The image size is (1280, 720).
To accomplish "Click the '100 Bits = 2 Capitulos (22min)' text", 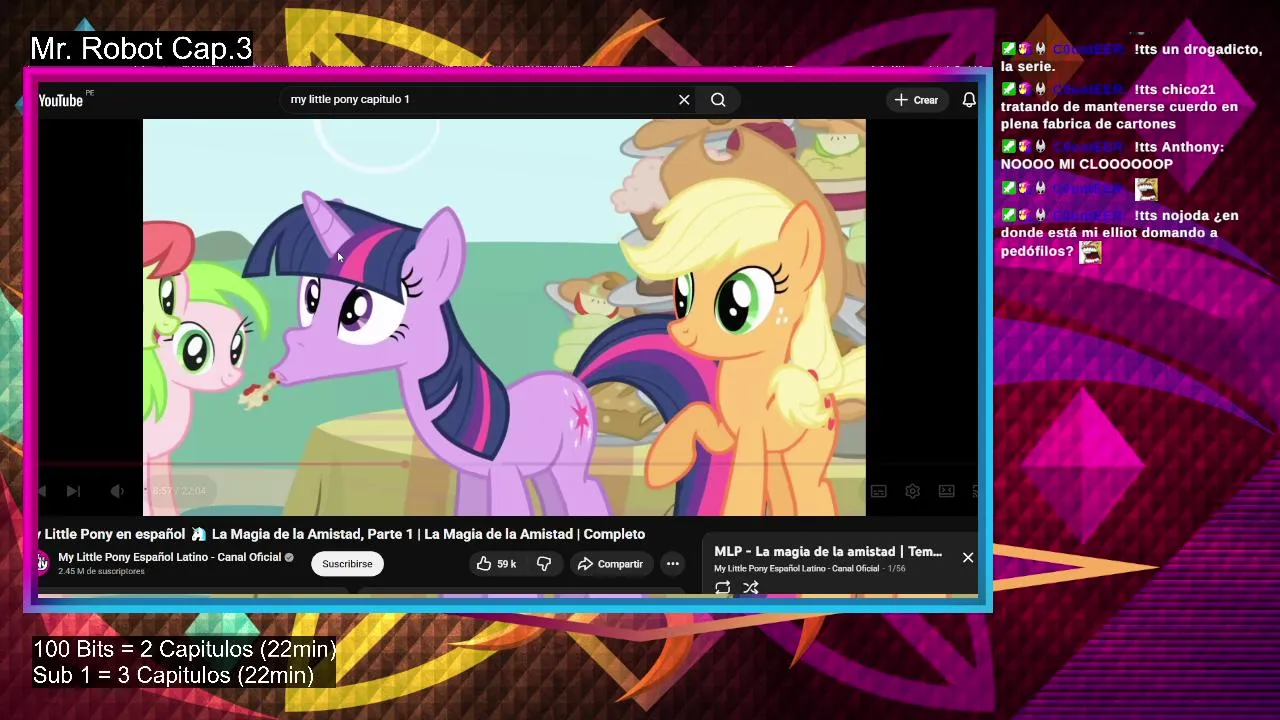I will point(185,650).
